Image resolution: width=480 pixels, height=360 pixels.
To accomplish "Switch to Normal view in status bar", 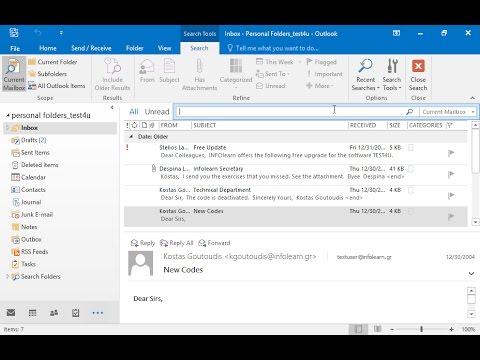I will coord(359,329).
